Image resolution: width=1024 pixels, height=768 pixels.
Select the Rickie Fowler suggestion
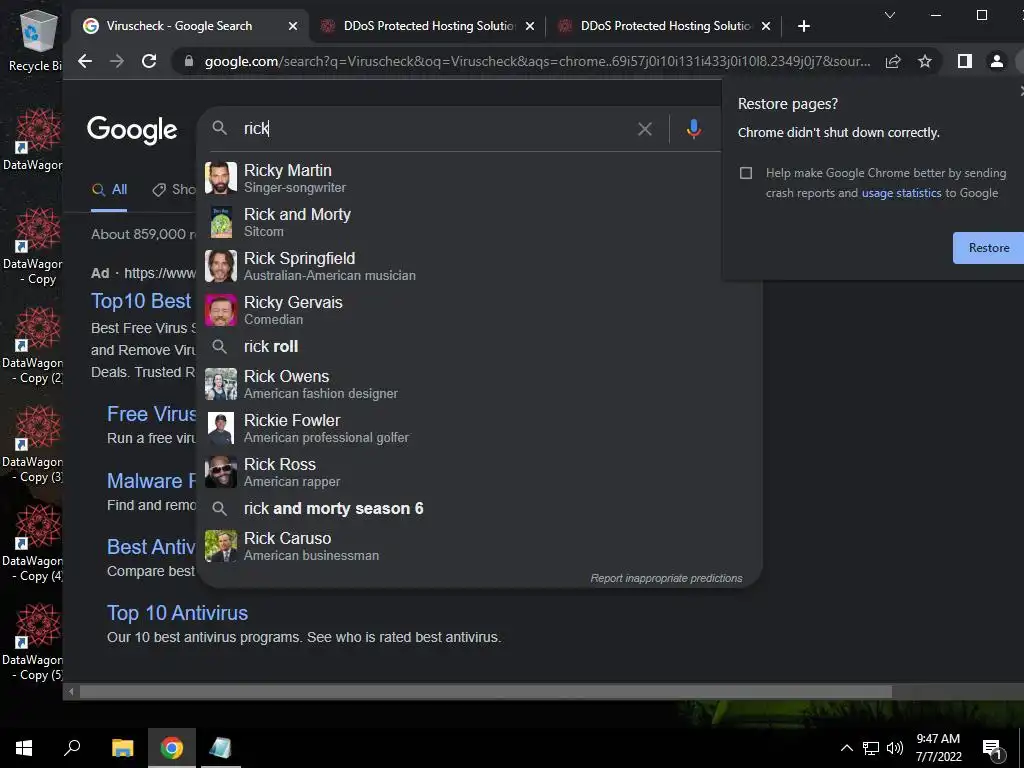479,428
